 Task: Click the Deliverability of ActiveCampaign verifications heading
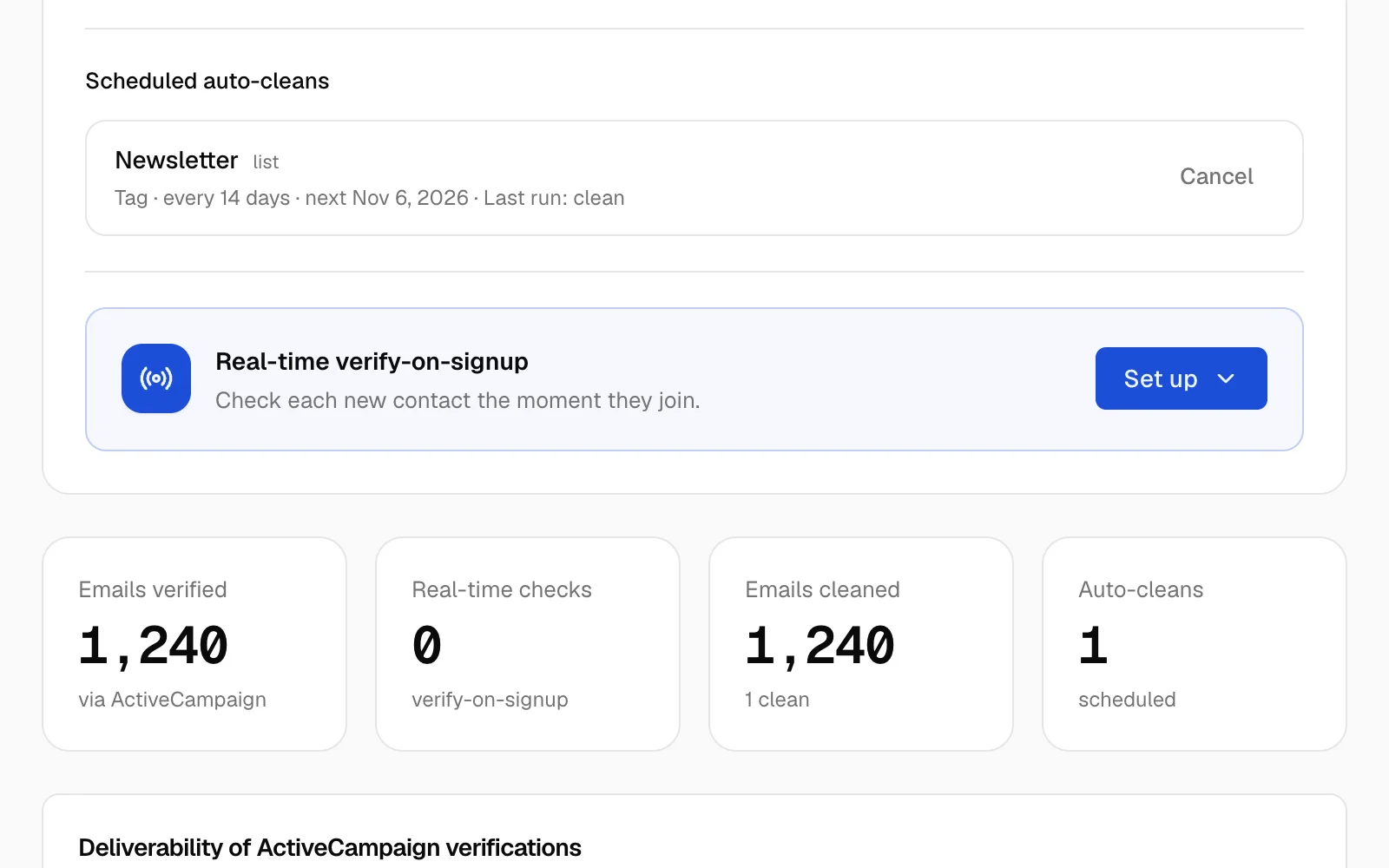(330, 847)
